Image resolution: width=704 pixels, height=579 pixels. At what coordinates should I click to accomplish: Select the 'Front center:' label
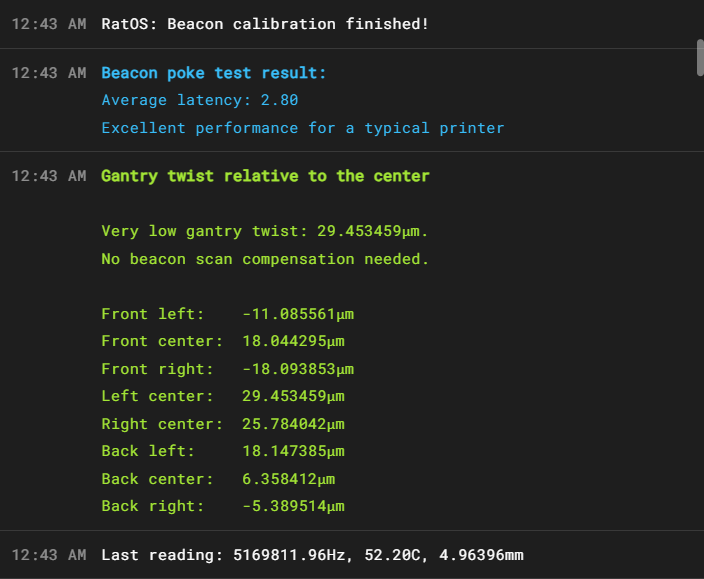162,341
